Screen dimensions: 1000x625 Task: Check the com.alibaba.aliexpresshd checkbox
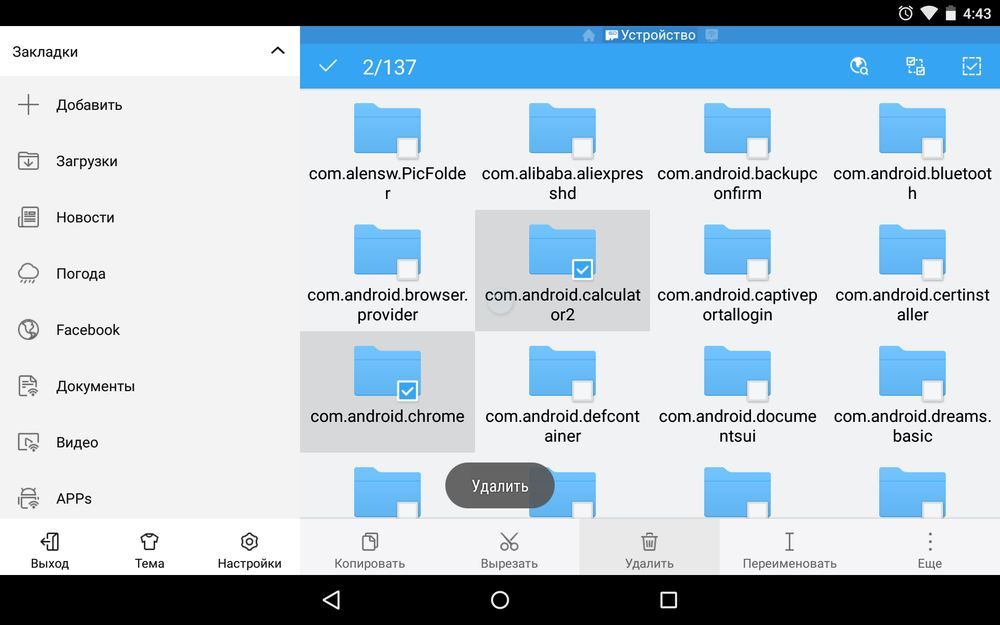(582, 148)
